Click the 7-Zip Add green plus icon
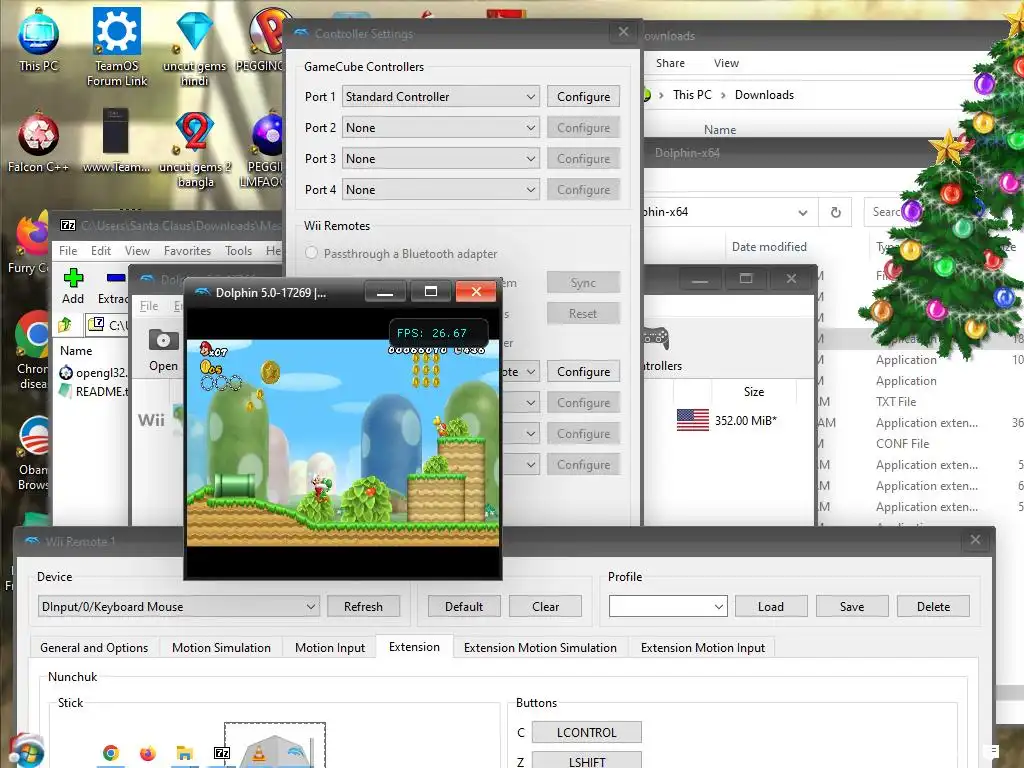 [x=73, y=278]
